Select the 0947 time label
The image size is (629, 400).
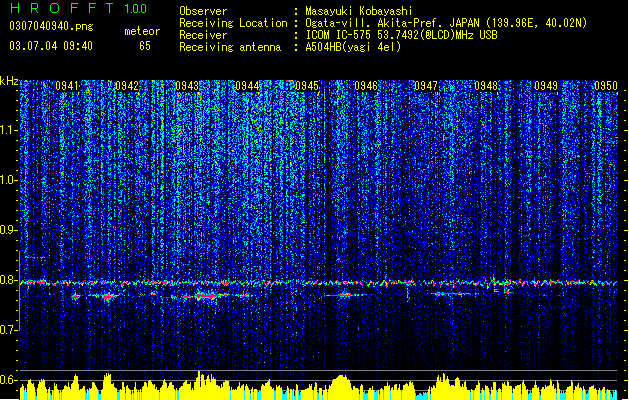coord(426,86)
